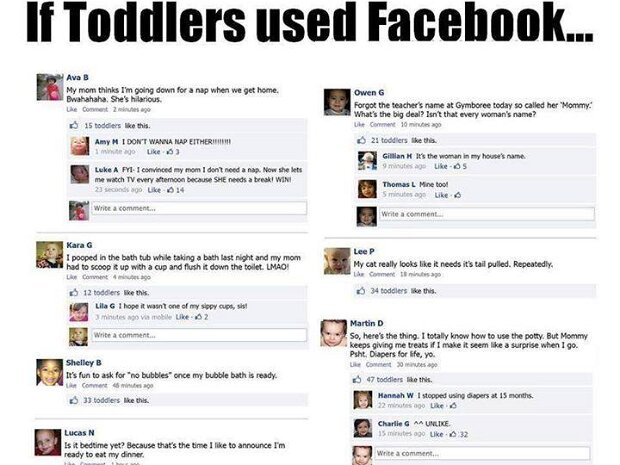Click thumbs-up icon next to '34 toddlers'
The image size is (620, 465).
[x=361, y=291]
